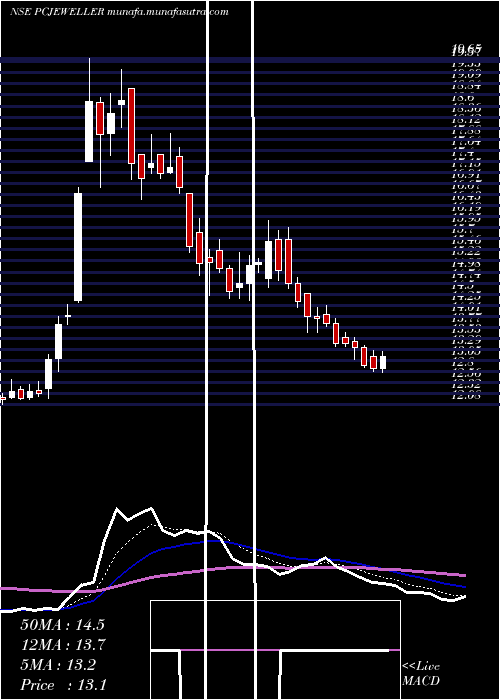Click the last white candle on the chart

pyautogui.click(x=383, y=362)
